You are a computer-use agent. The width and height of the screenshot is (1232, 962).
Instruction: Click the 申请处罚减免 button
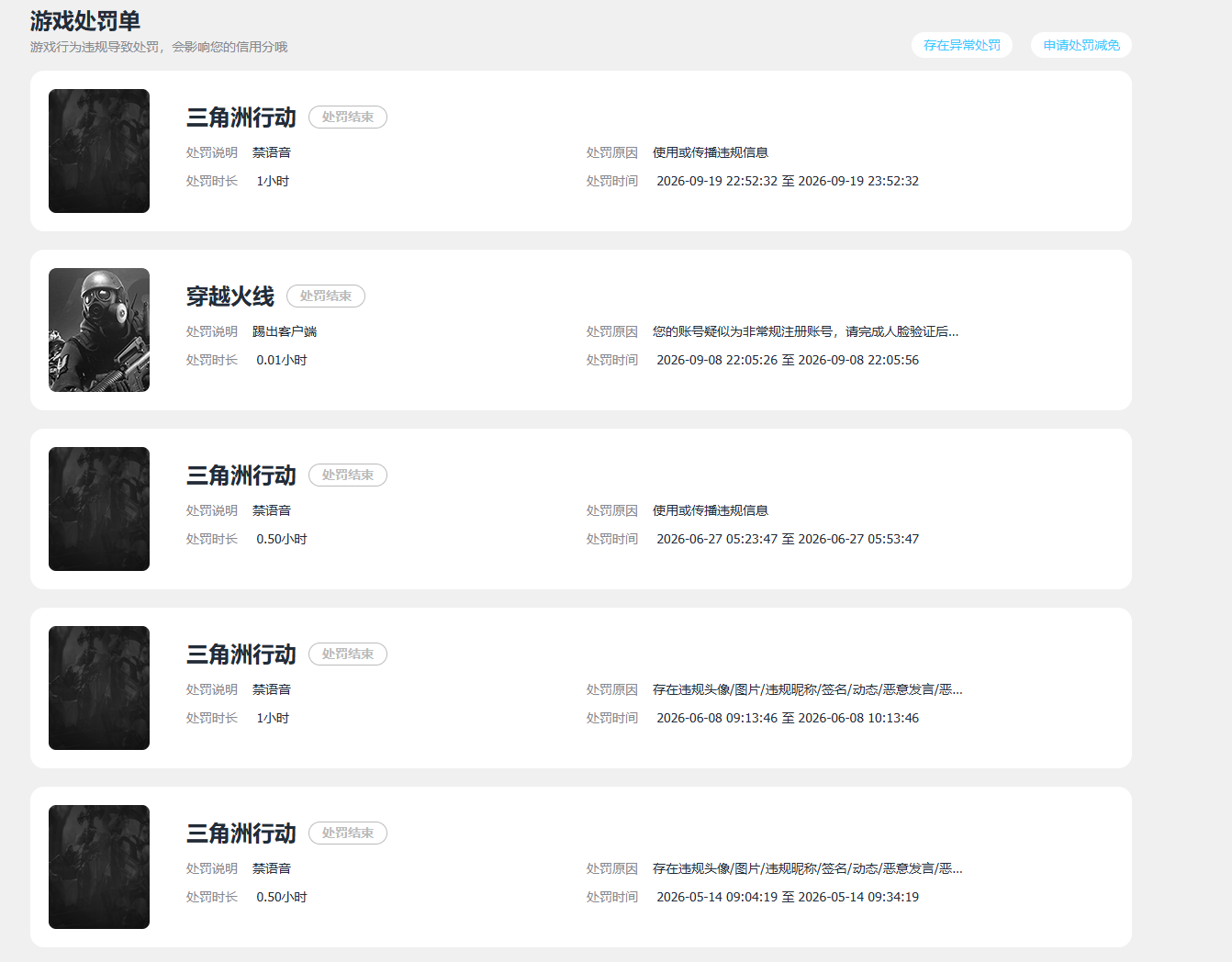click(x=1081, y=45)
